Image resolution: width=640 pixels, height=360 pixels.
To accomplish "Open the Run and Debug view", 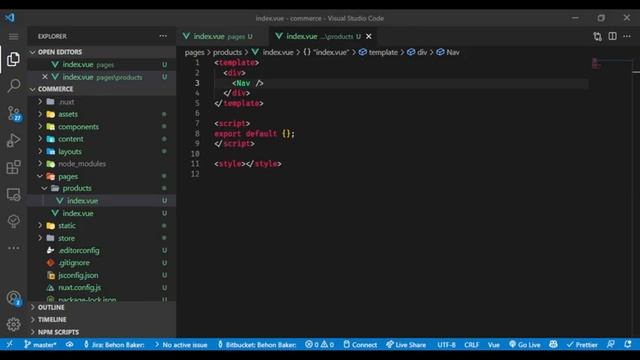I will [13, 140].
